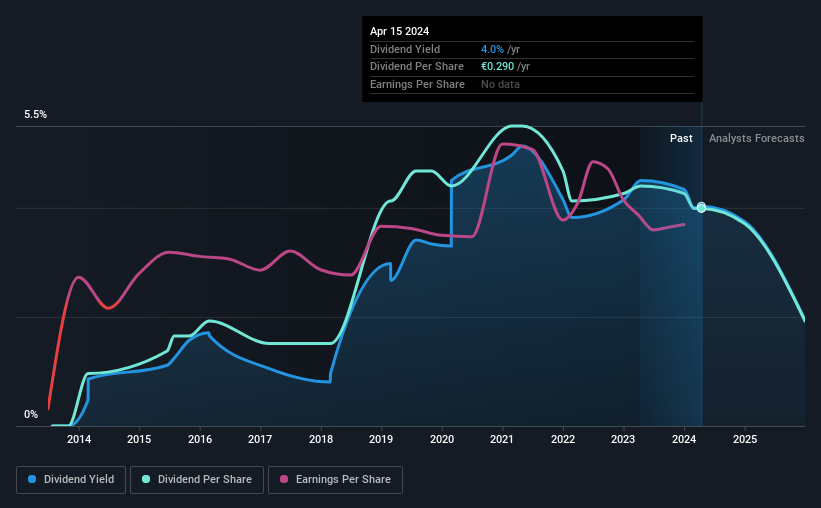
Task: Toggle the Dividend Yield legend item
Action: coord(72,480)
